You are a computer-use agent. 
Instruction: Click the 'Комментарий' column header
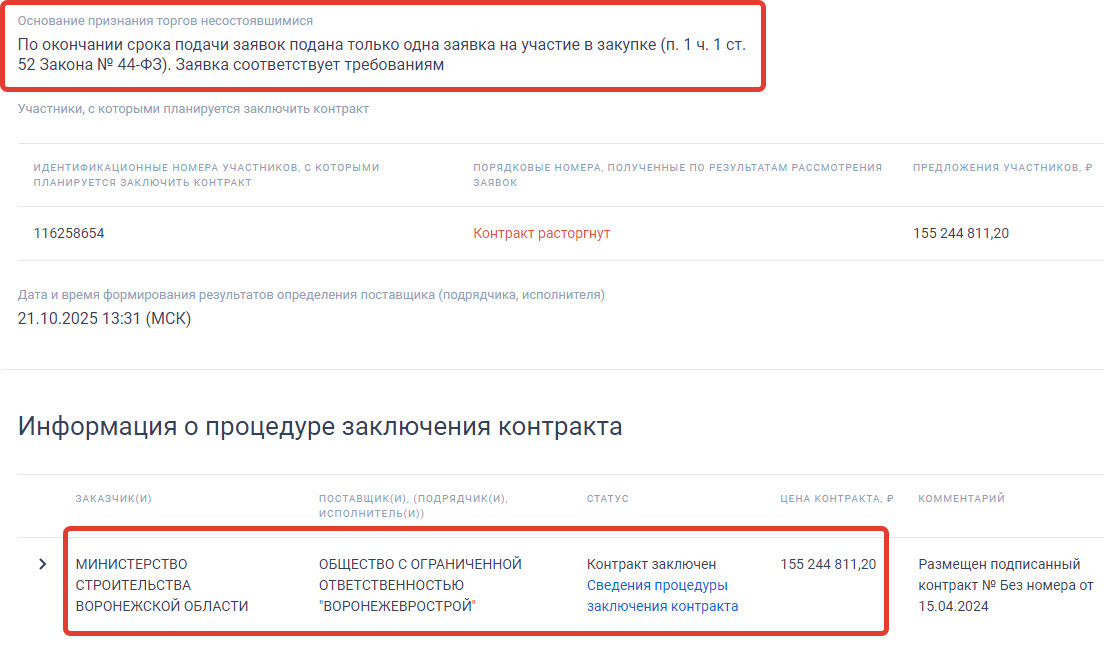tap(961, 498)
